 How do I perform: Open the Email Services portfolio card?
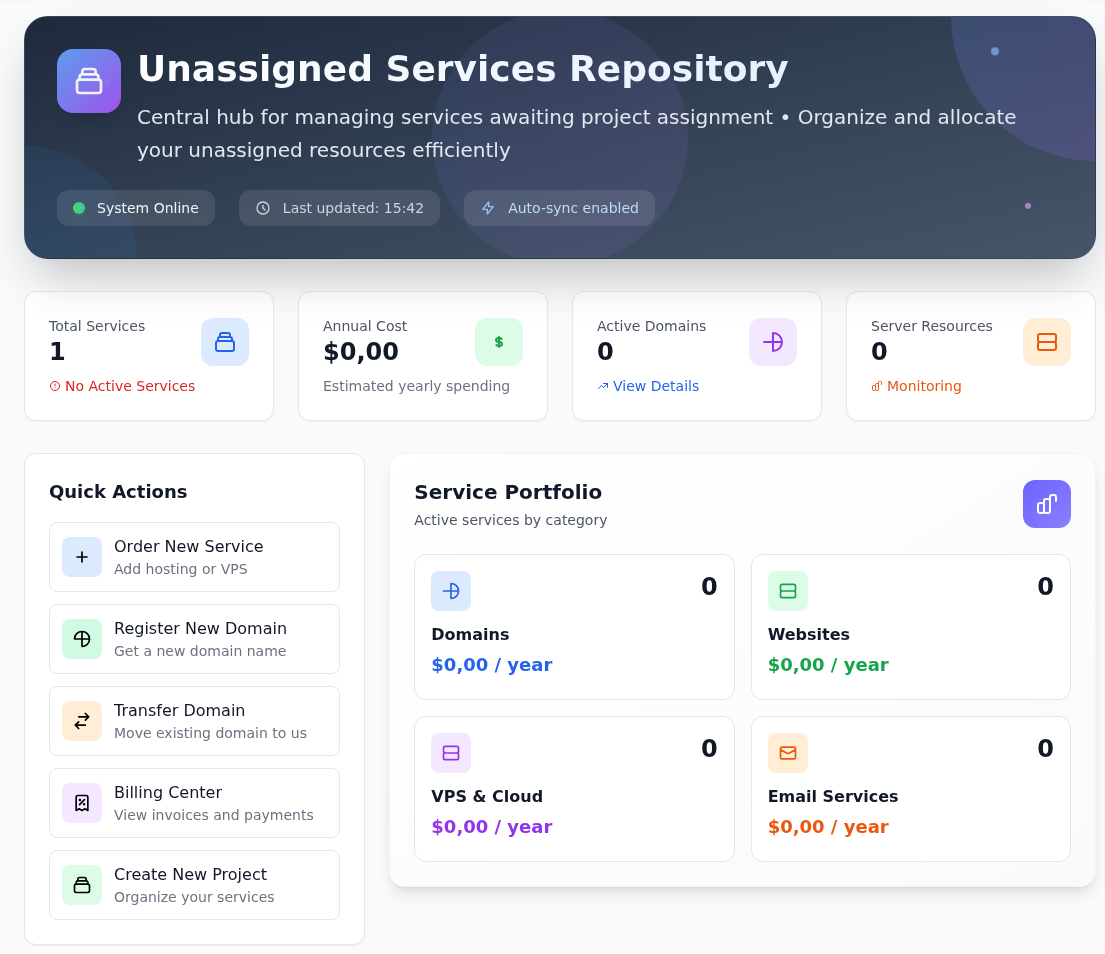pyautogui.click(x=910, y=789)
